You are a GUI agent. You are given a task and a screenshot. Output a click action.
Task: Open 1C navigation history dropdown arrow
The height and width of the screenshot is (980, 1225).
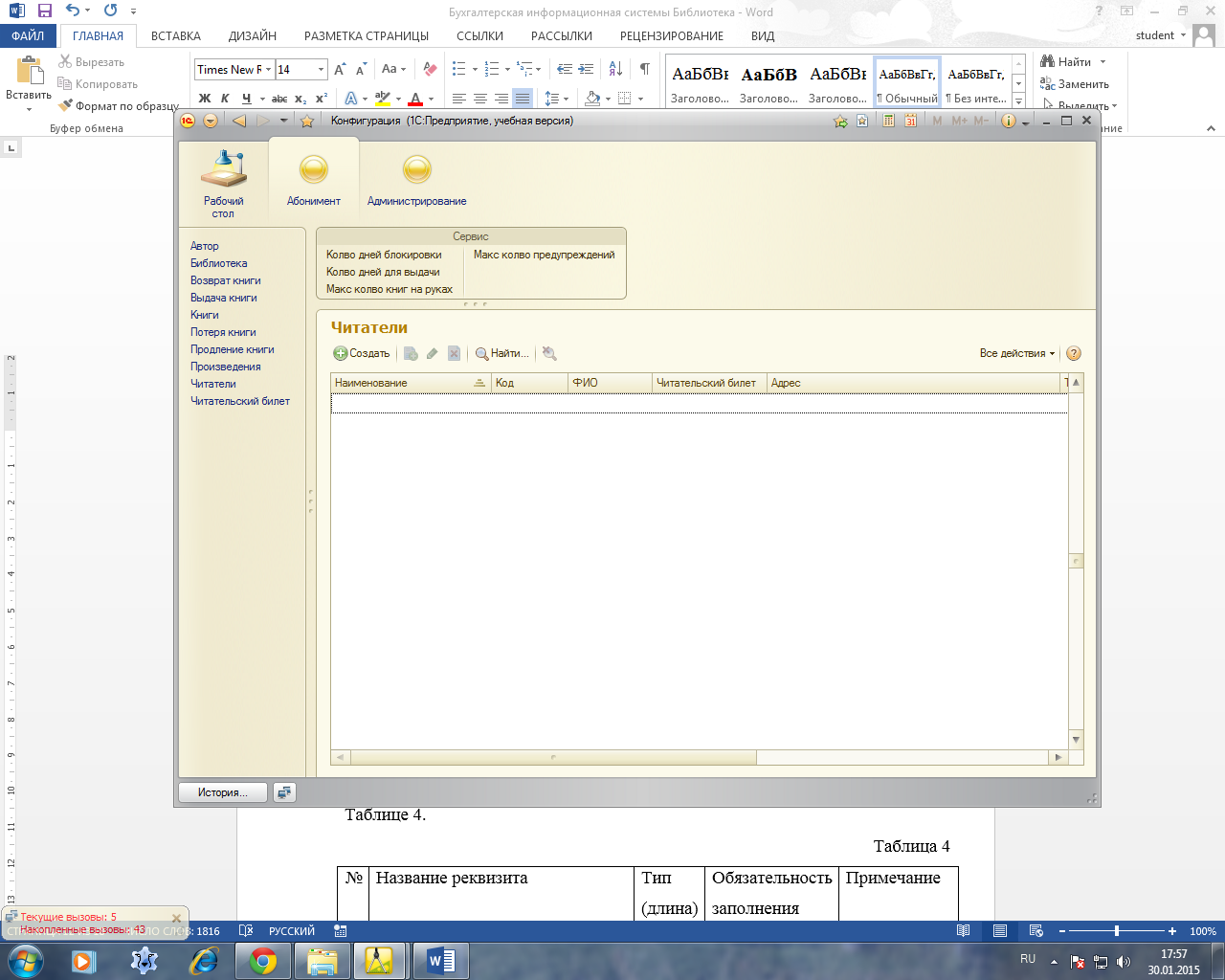283,121
